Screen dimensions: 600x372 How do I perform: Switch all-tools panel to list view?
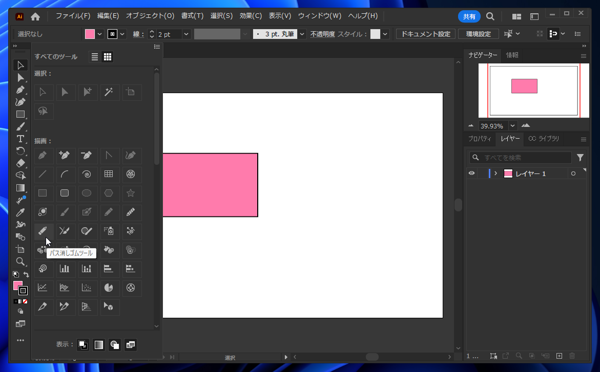(95, 57)
